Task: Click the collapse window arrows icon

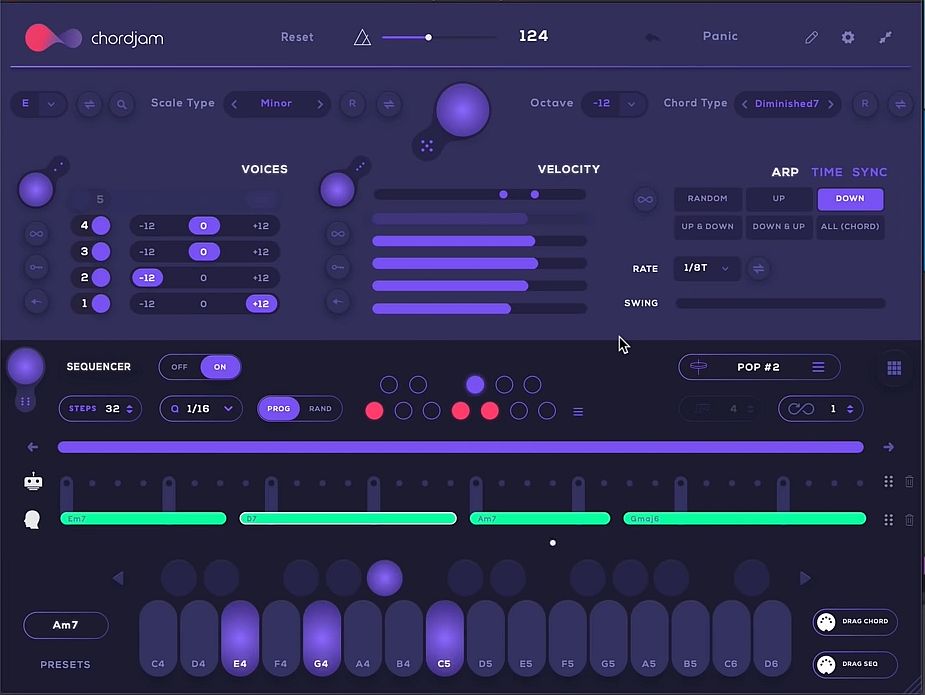Action: point(885,37)
